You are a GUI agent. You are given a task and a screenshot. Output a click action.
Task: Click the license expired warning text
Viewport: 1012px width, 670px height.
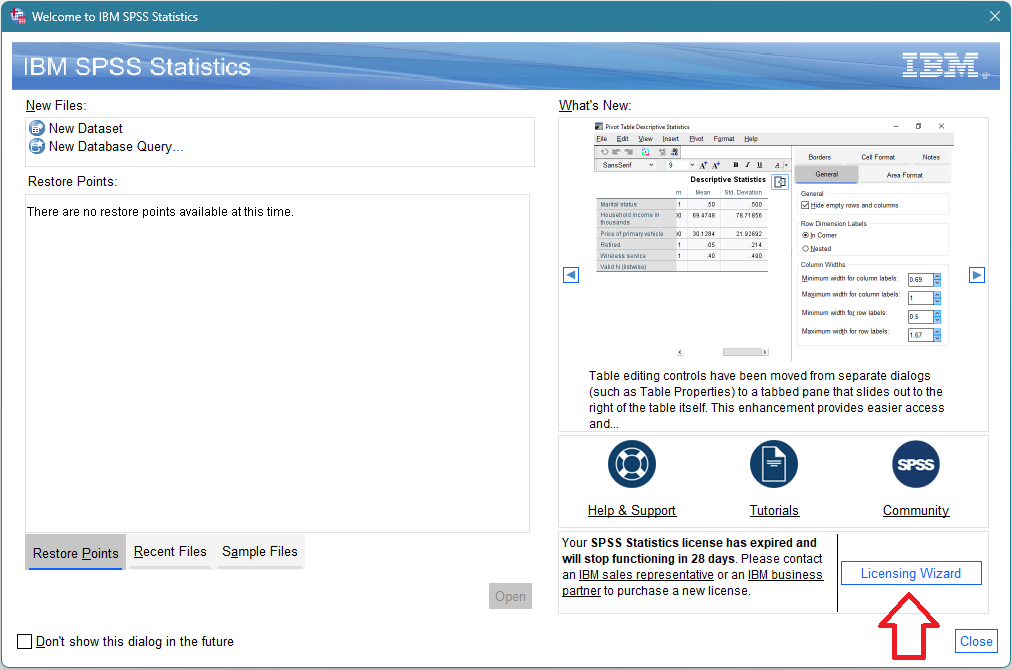(x=693, y=567)
